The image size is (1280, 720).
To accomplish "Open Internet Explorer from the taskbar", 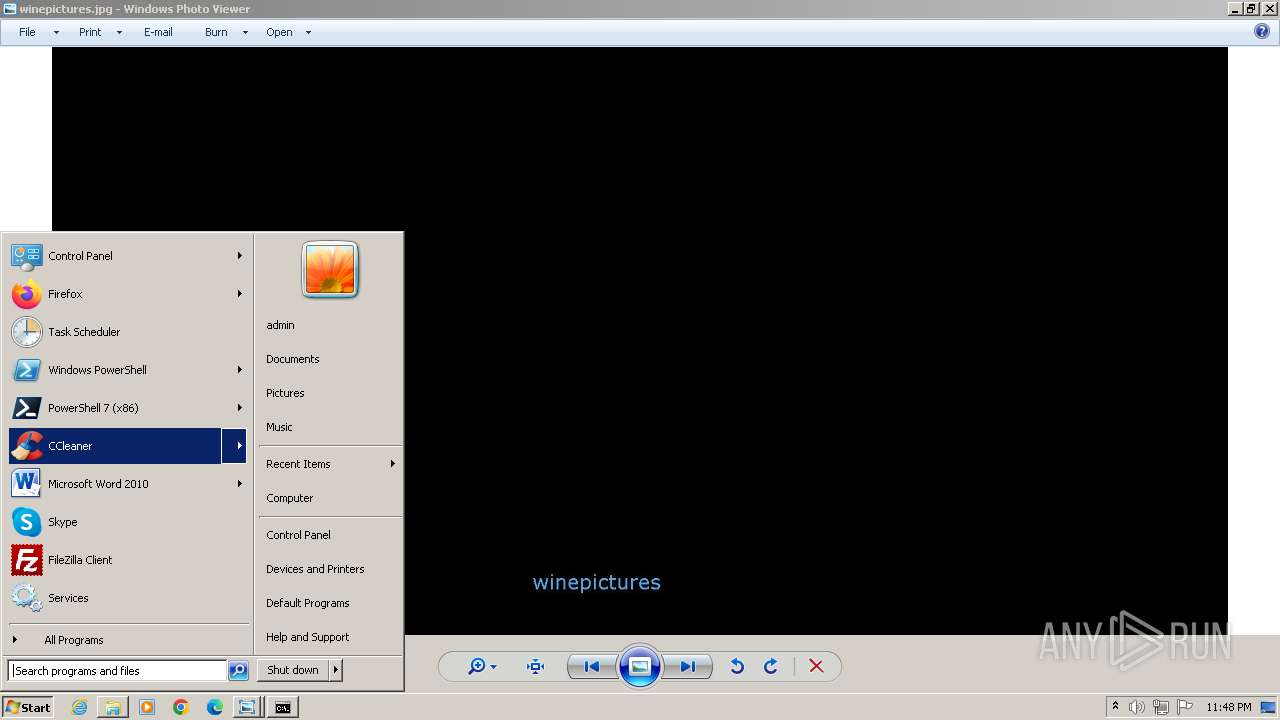I will click(x=79, y=707).
